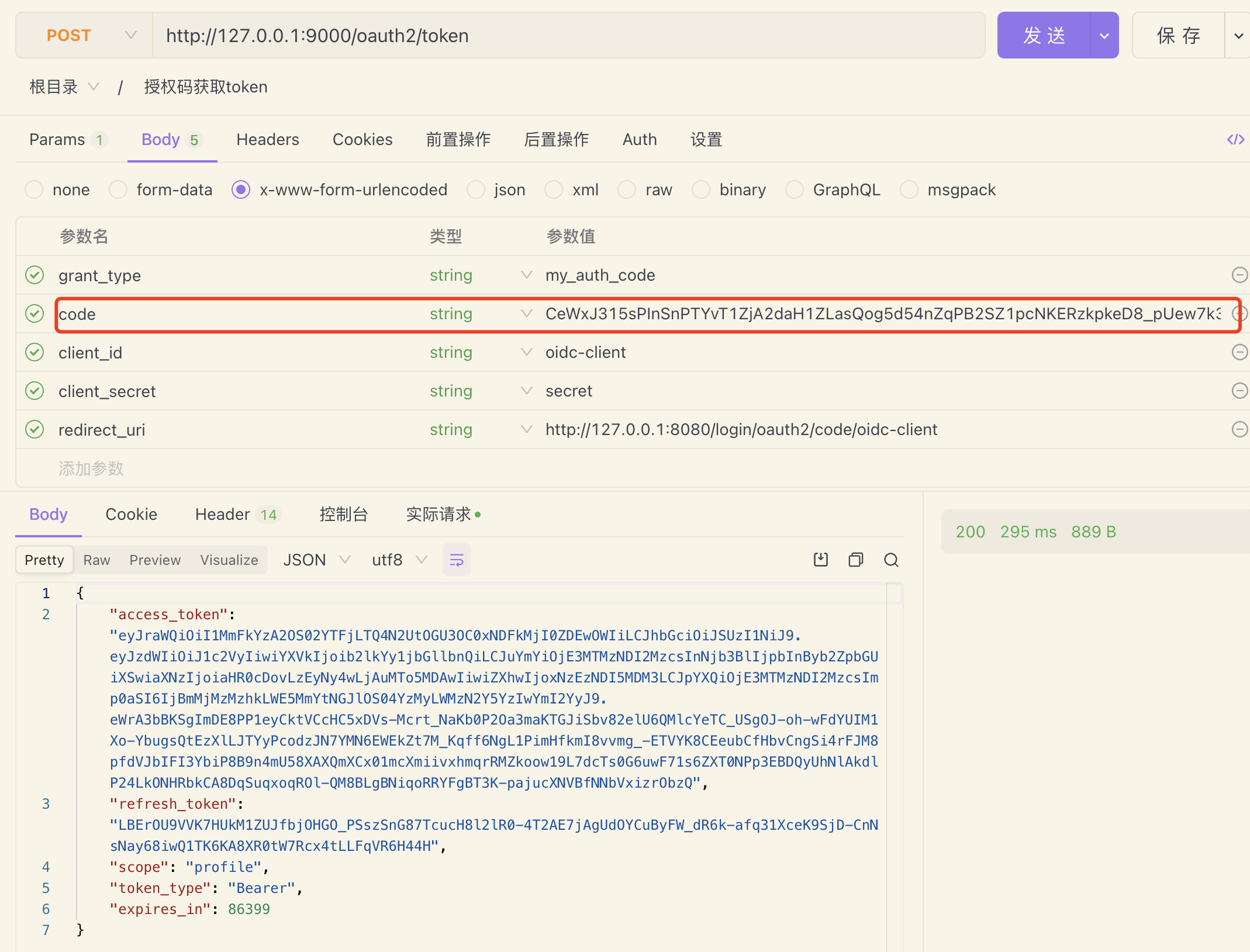Open type dropdown for code row
The width and height of the screenshot is (1250, 952).
[x=526, y=313]
